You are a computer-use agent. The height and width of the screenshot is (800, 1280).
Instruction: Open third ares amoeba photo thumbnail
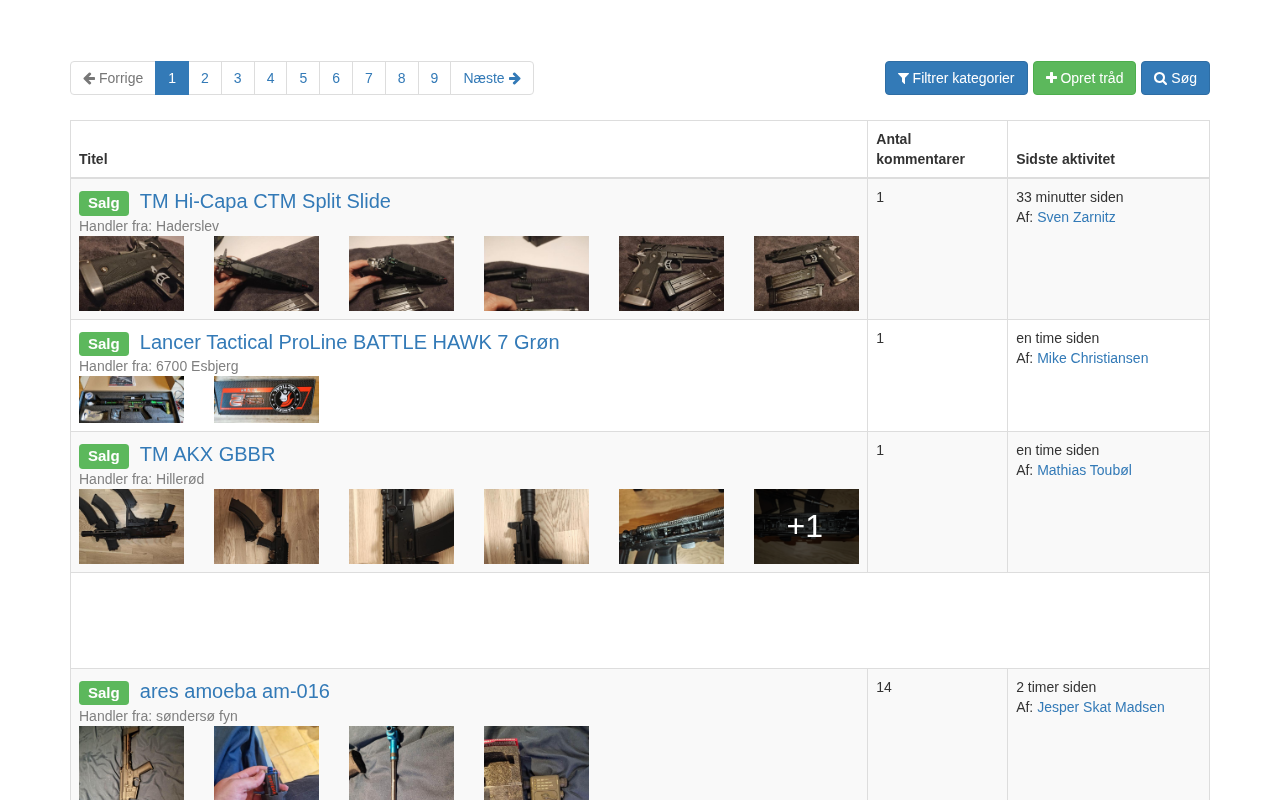(x=401, y=763)
